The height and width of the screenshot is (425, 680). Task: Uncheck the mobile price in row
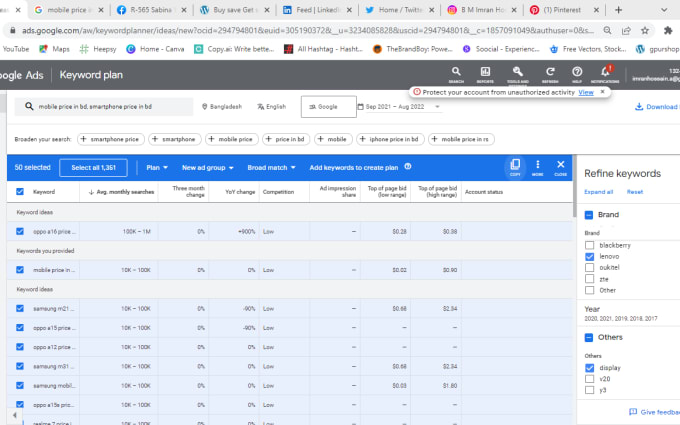point(20,270)
